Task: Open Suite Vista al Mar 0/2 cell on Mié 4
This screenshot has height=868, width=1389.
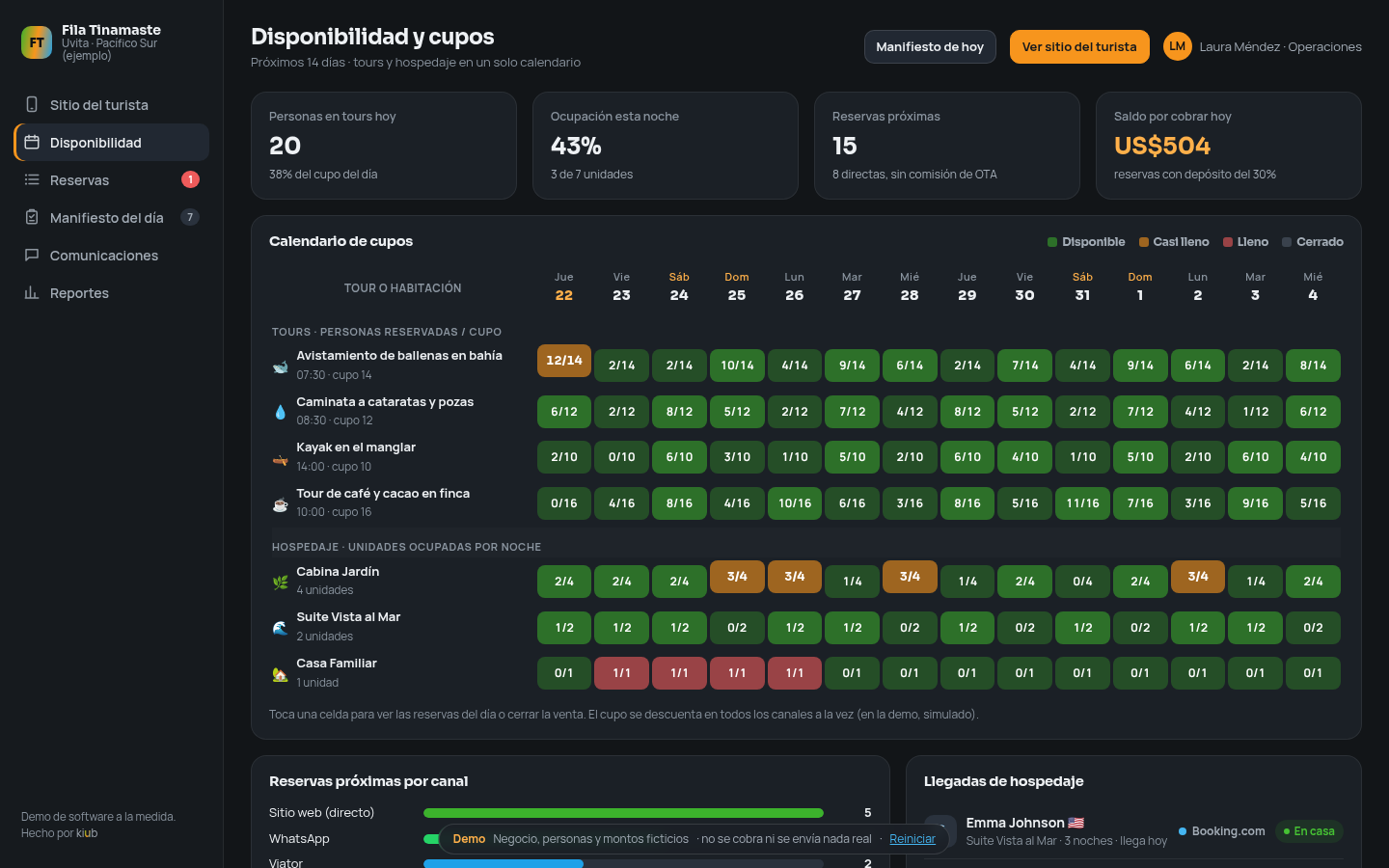Action: [1313, 628]
